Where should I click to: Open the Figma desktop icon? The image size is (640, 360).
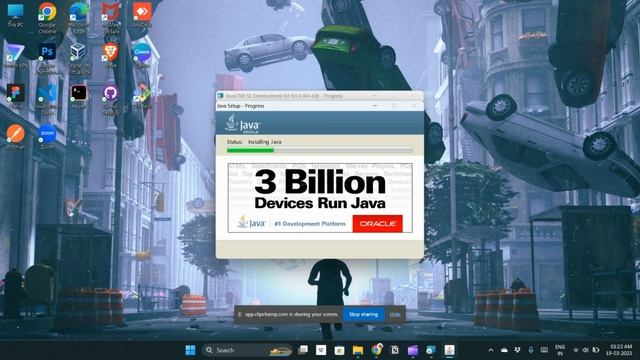pyautogui.click(x=15, y=96)
